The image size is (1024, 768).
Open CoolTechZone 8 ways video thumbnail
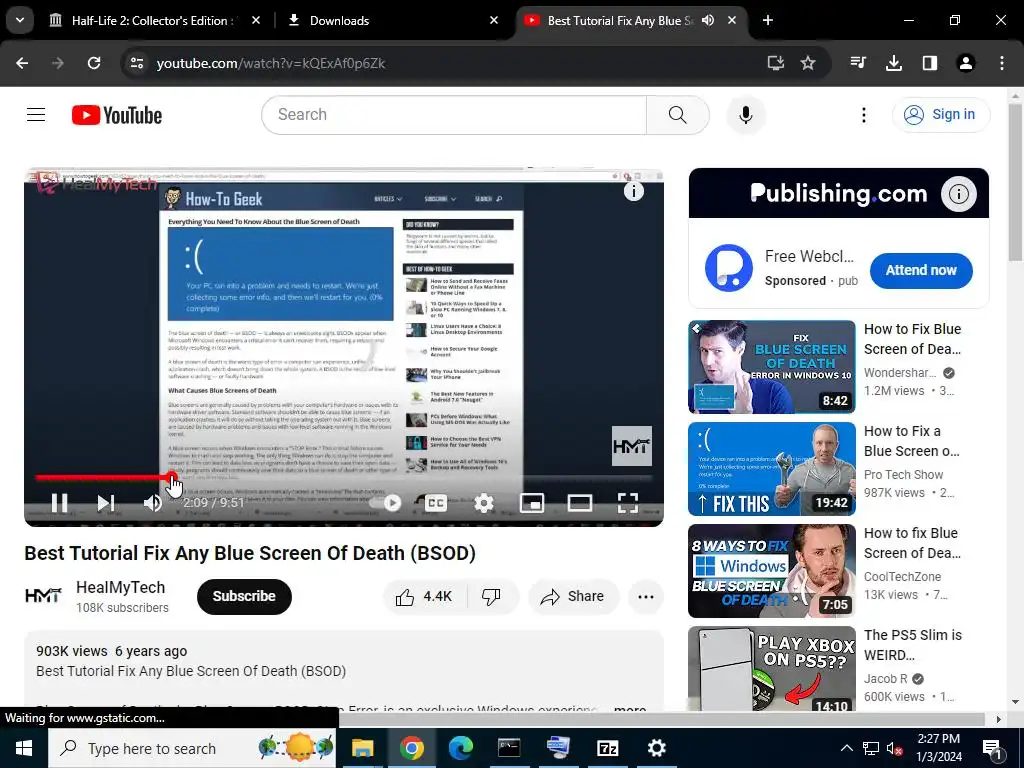[772, 571]
